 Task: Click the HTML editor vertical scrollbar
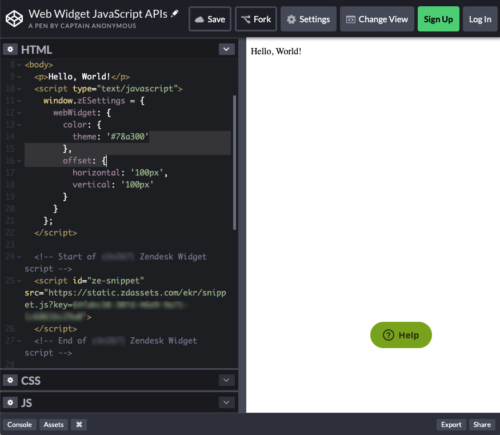pyautogui.click(x=235, y=162)
